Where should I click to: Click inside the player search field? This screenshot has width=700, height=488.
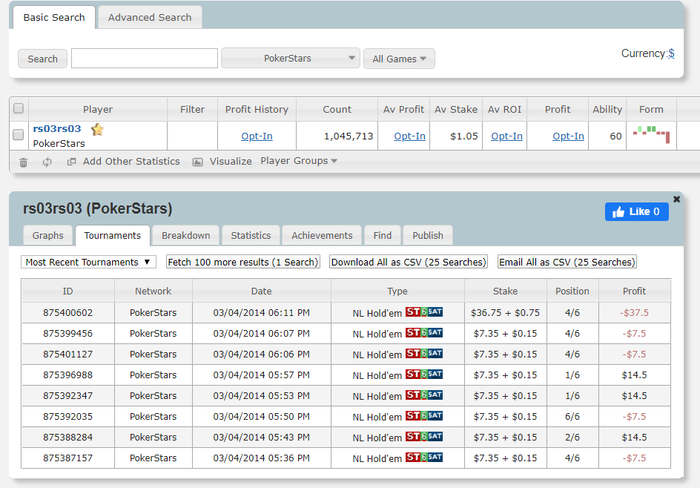click(144, 58)
